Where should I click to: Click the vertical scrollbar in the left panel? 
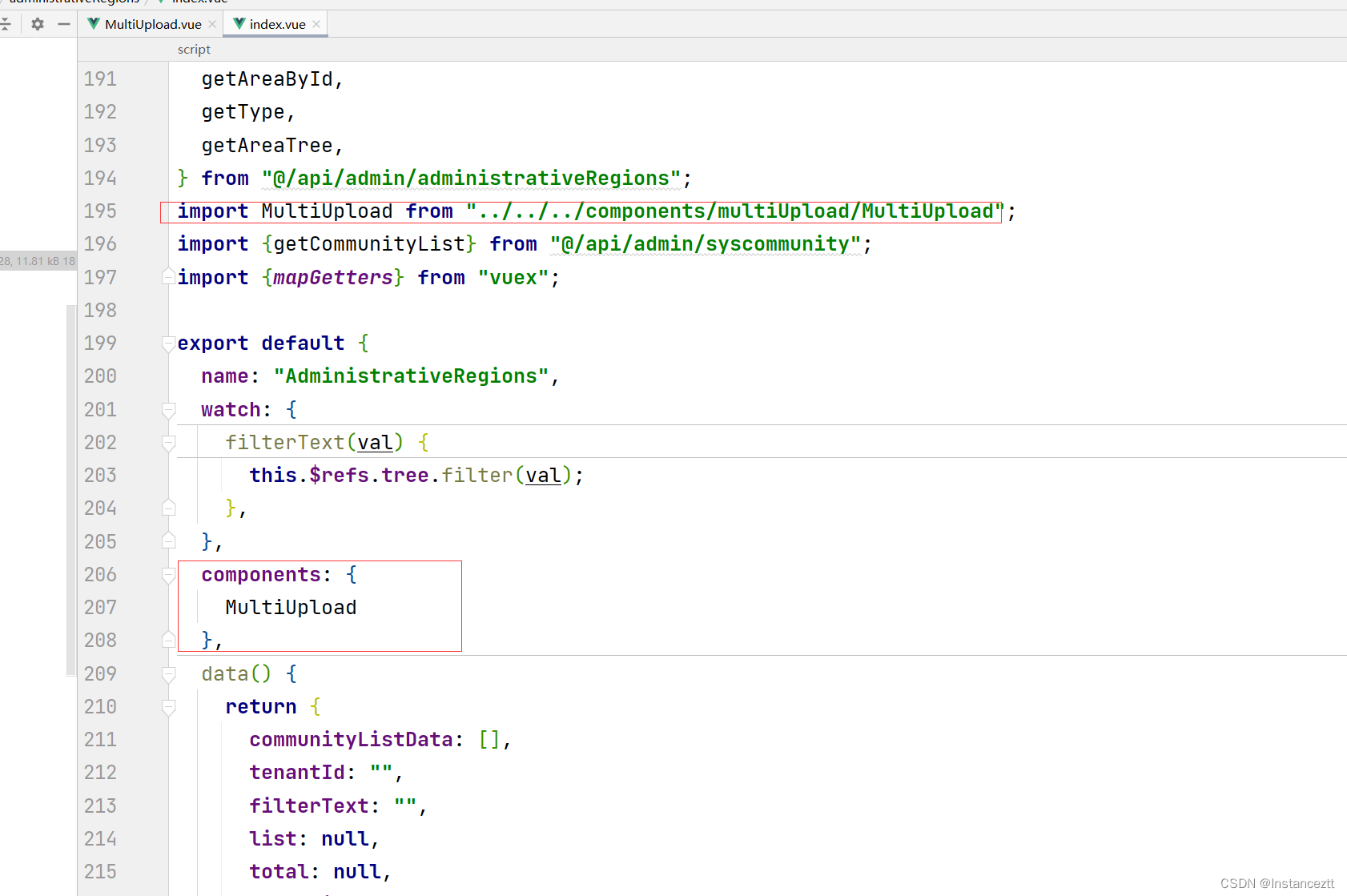(x=71, y=490)
